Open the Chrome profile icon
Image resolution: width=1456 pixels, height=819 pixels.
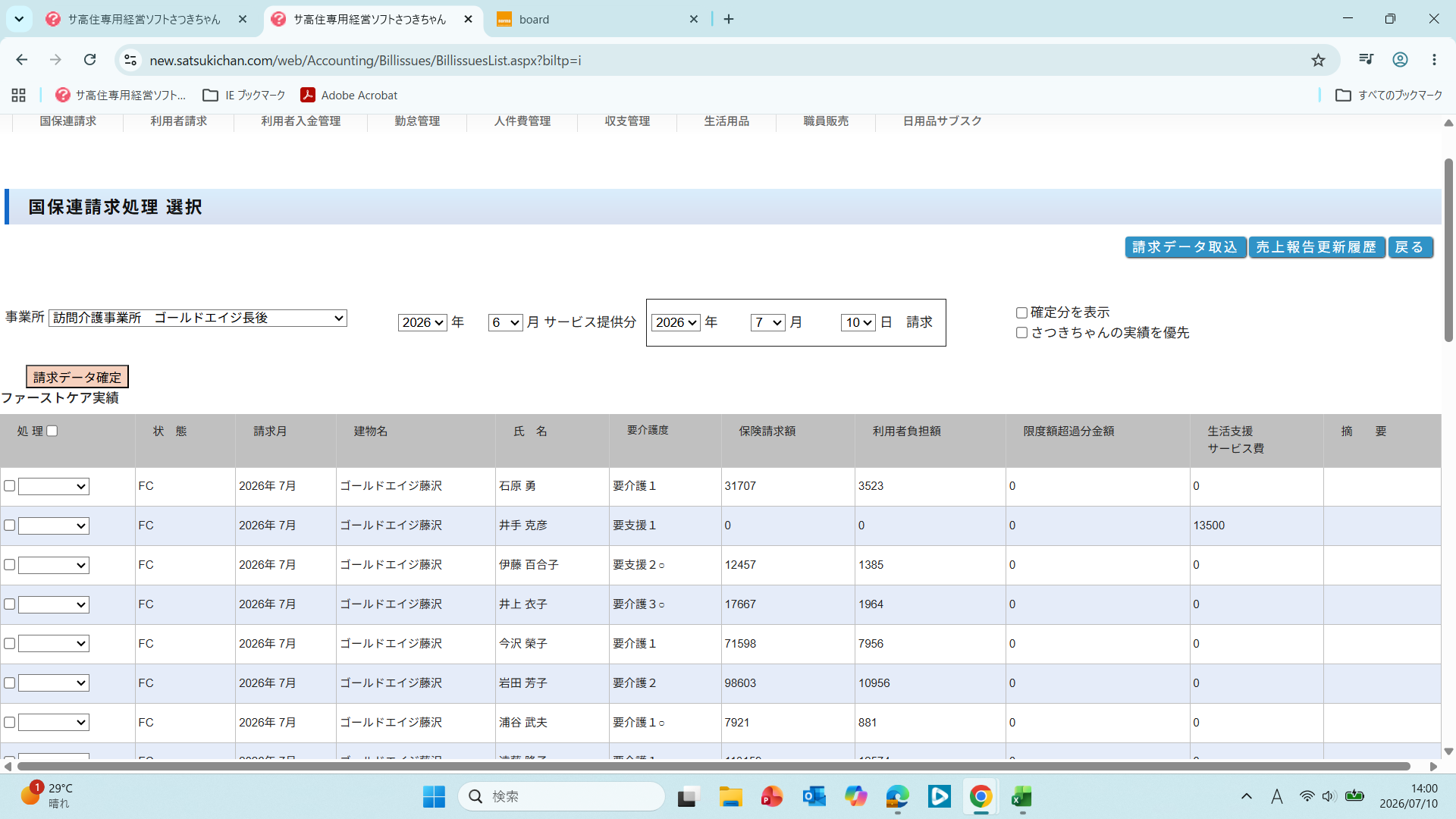pos(1400,60)
